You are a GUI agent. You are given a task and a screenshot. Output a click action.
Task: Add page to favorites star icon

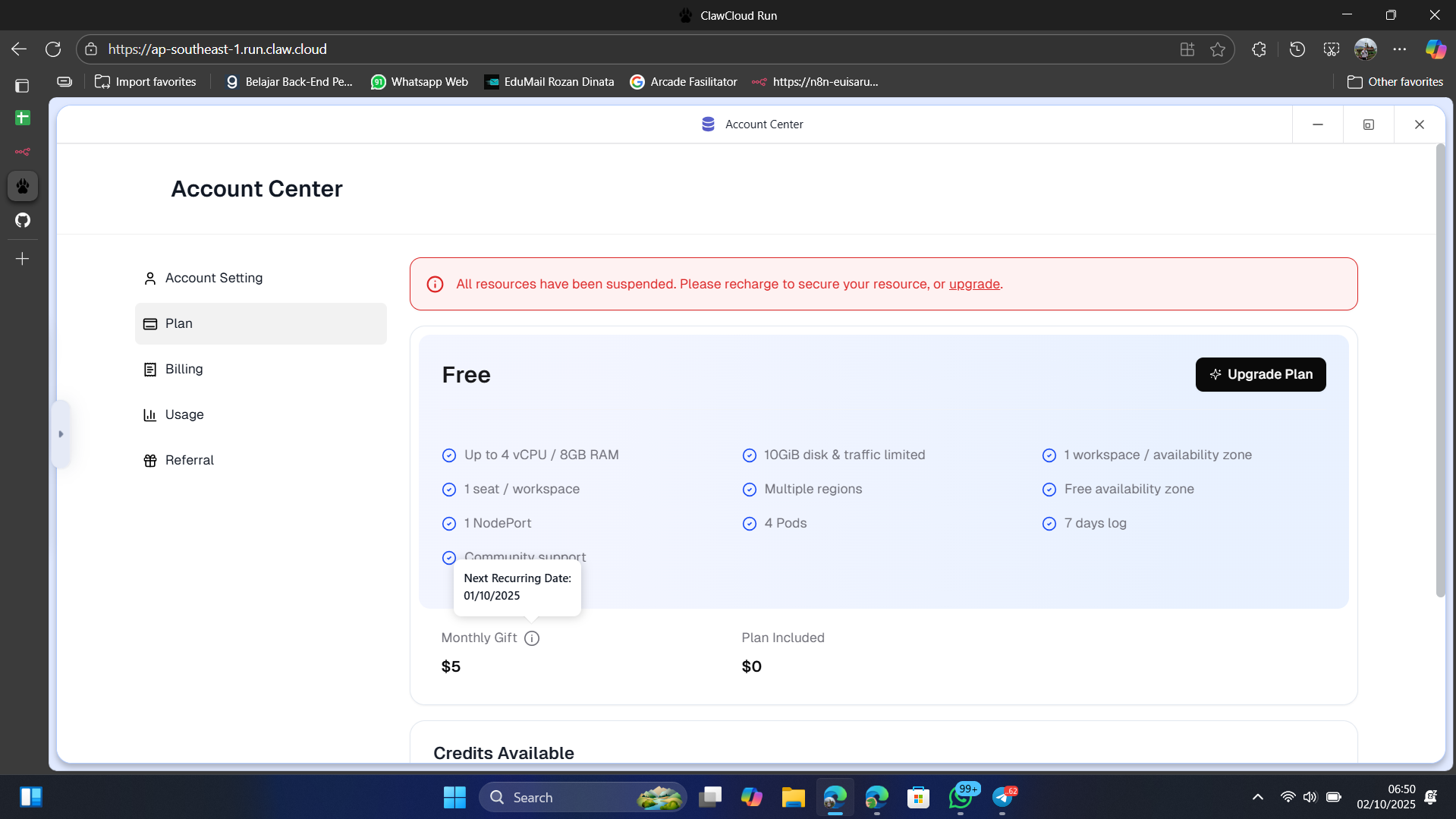click(1218, 49)
